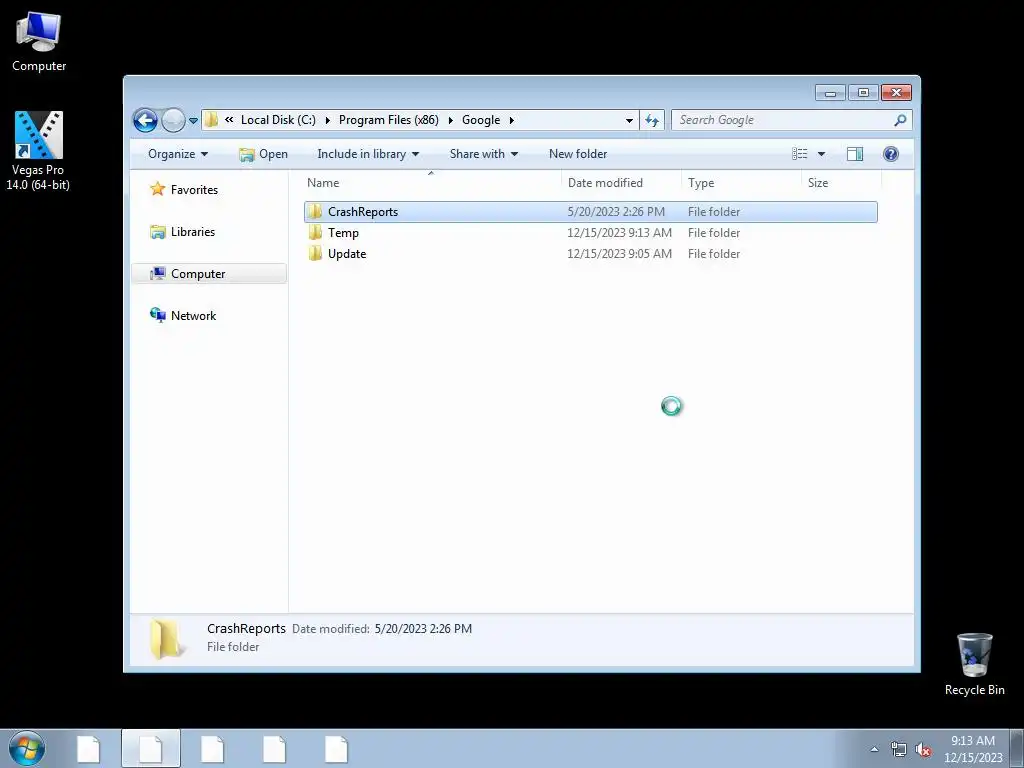
Task: Close the Explorer window
Action: pos(896,93)
